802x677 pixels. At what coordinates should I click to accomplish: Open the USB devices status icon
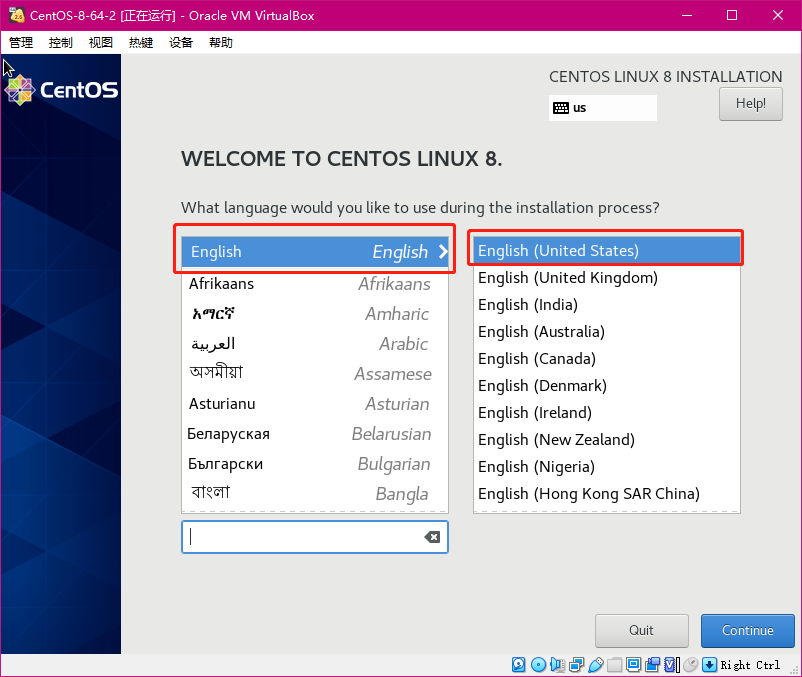tap(596, 665)
